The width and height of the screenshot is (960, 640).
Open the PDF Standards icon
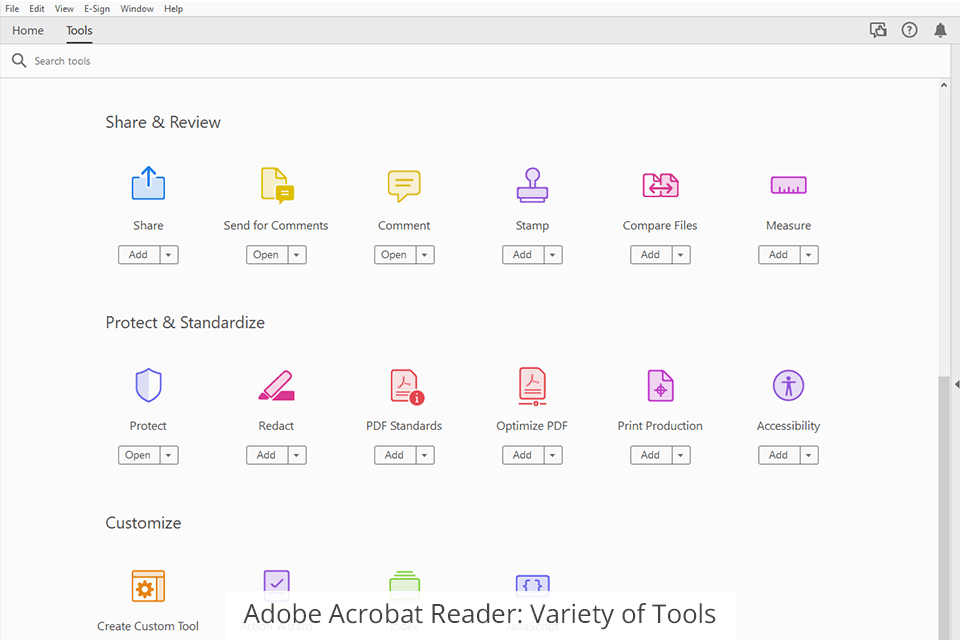pyautogui.click(x=407, y=386)
